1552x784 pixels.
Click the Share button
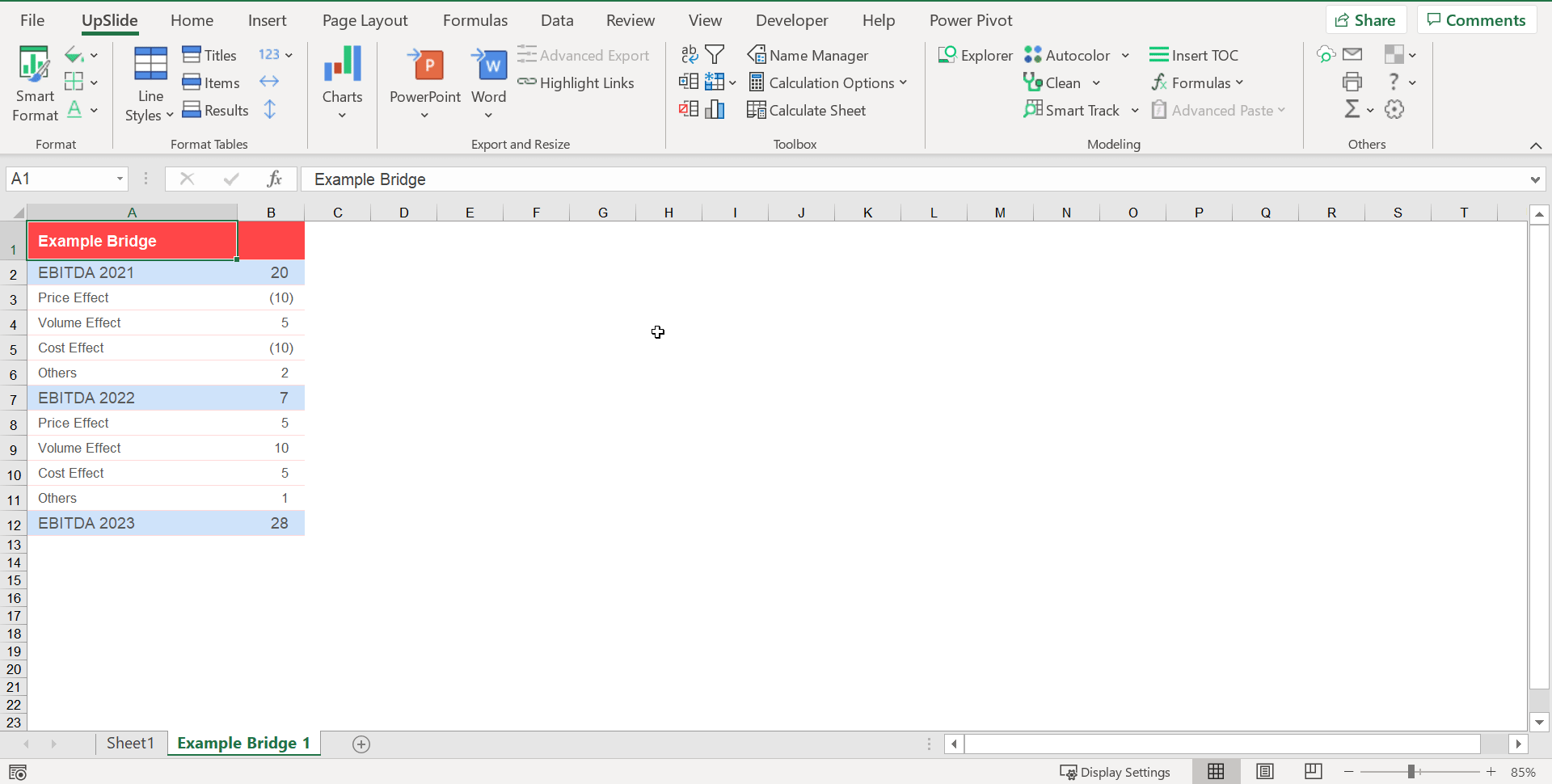coord(1365,19)
